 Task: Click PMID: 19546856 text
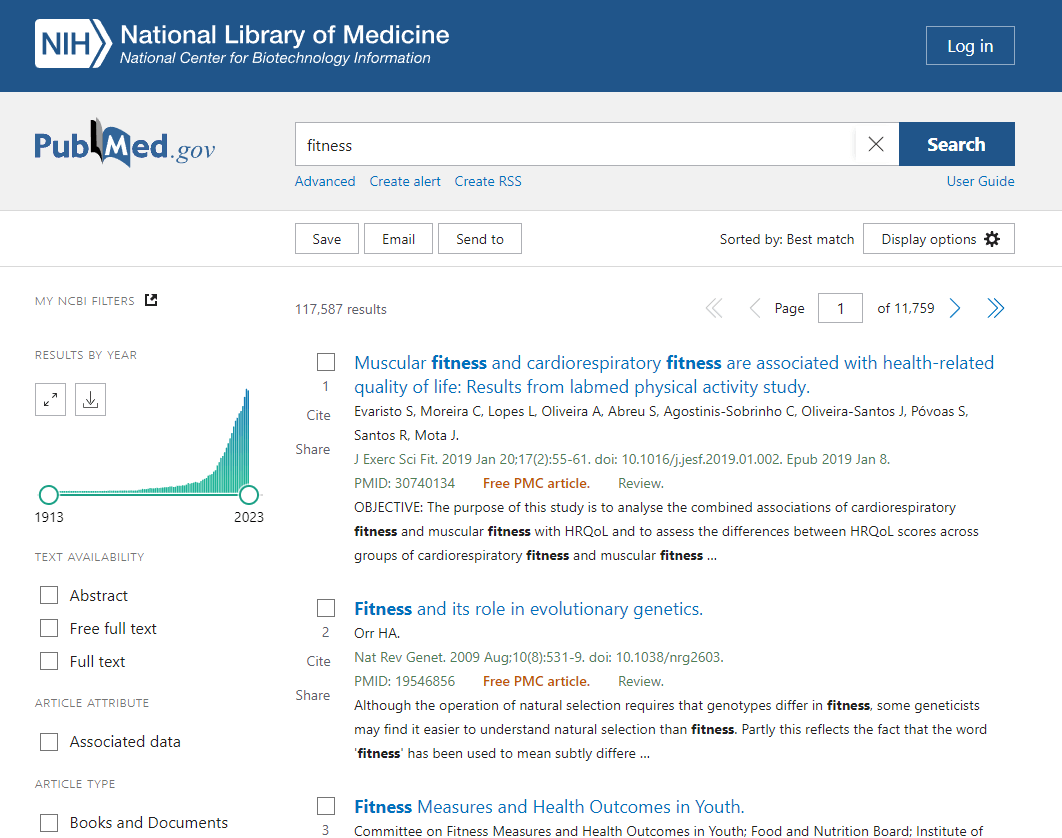(404, 682)
